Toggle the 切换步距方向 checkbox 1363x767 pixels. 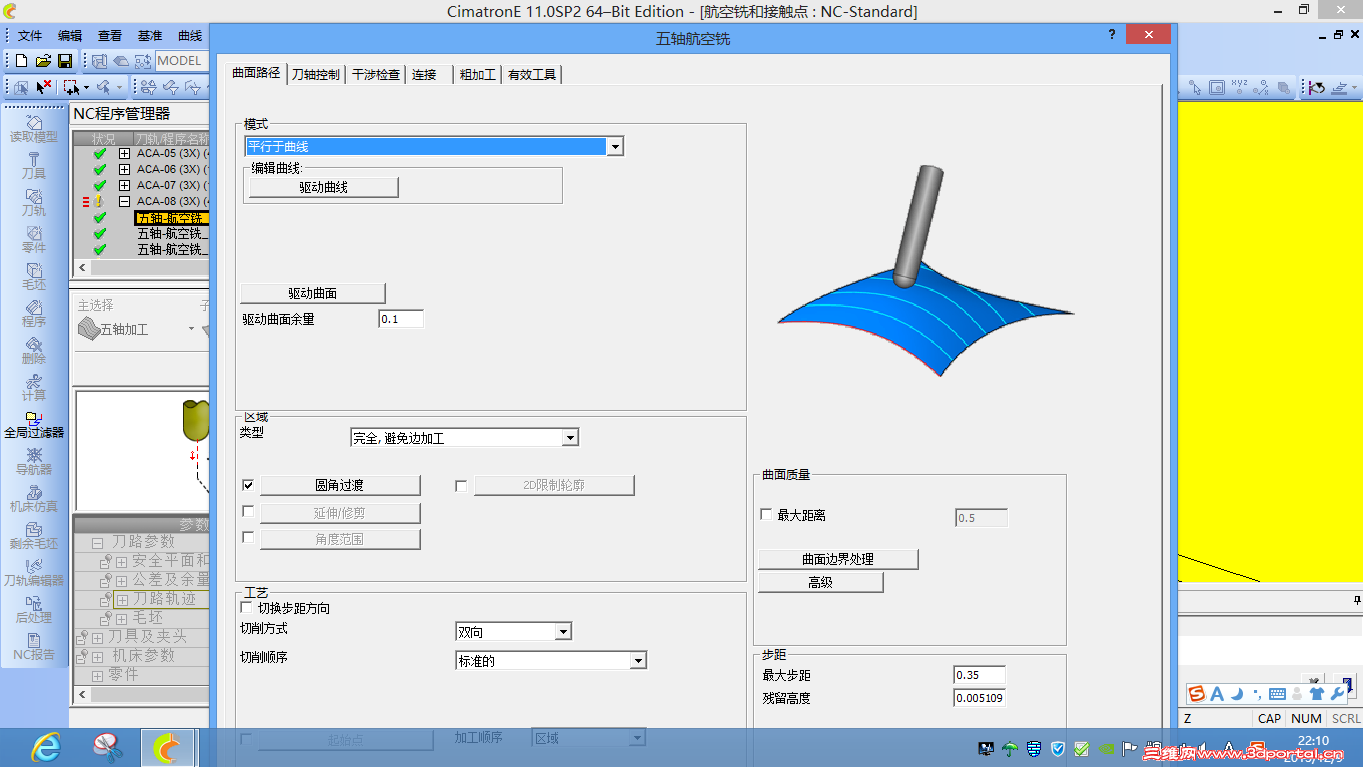pyautogui.click(x=247, y=607)
